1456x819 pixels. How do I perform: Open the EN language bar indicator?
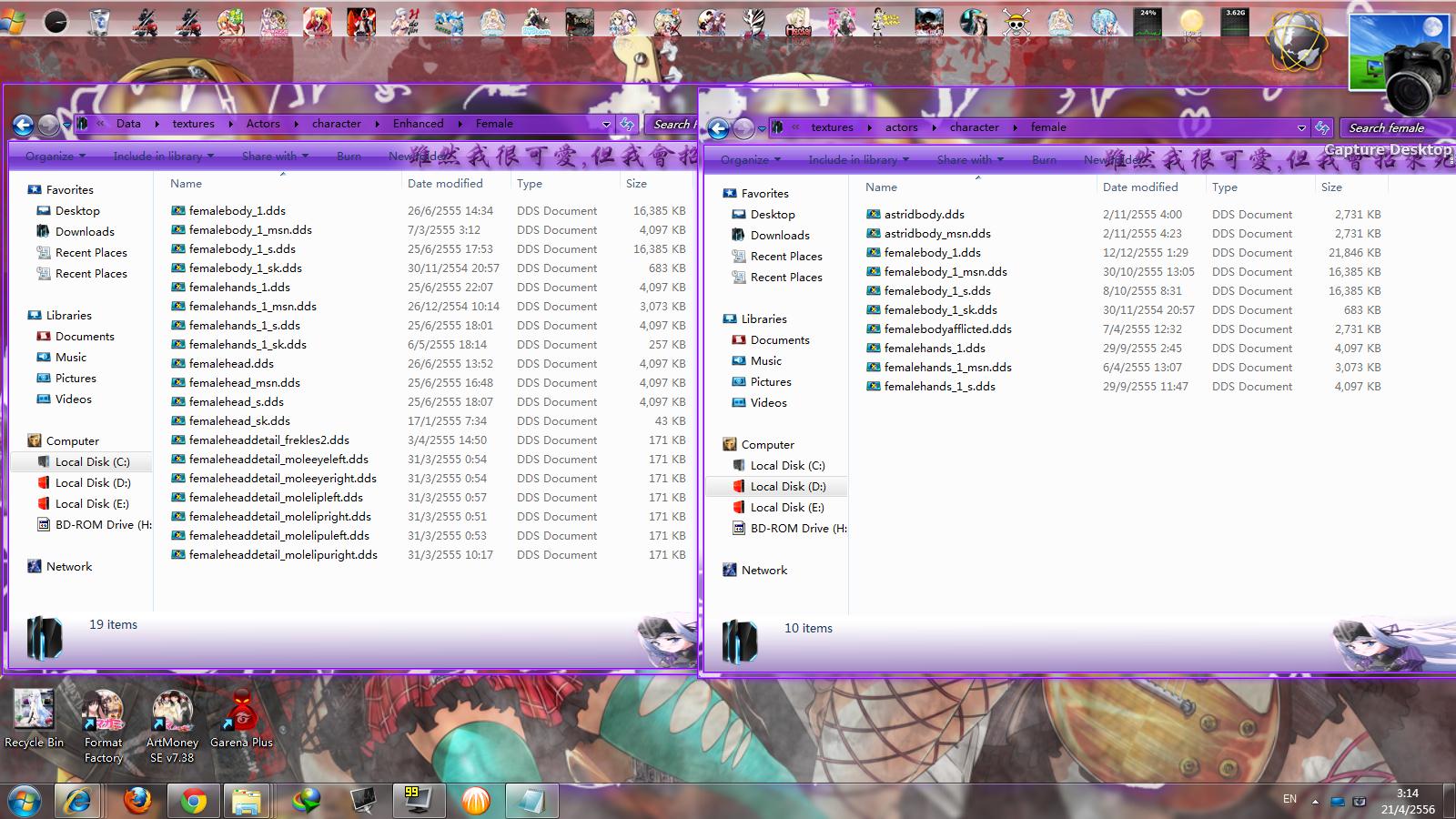coord(1289,799)
